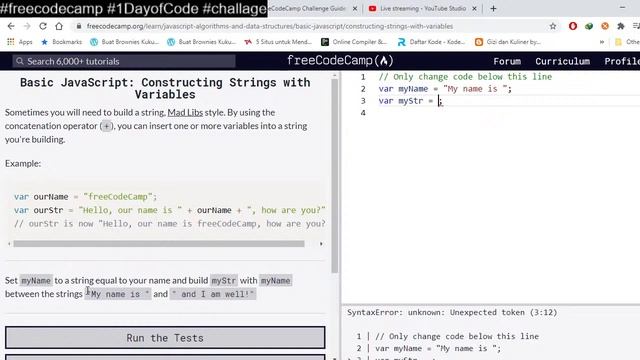This screenshot has height=360, width=640.
Task: Place cursor on editor line 2 myName
Action: [x=413, y=89]
